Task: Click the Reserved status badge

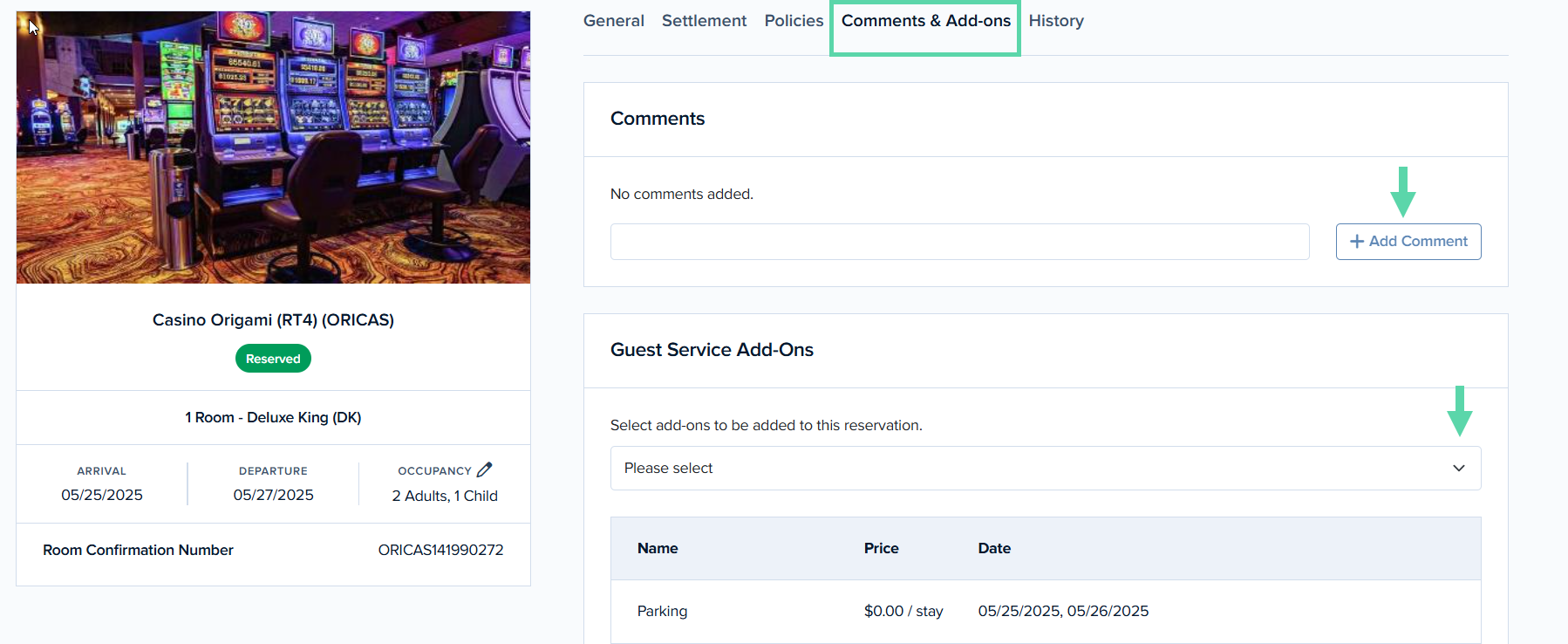Action: (x=273, y=359)
